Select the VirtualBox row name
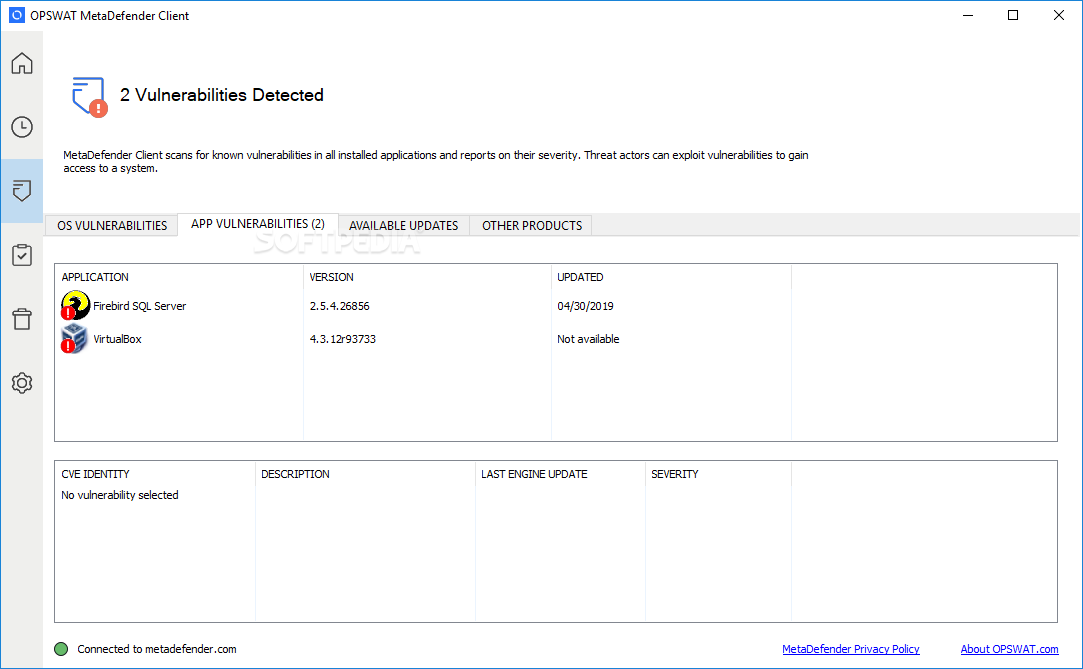 pos(117,339)
